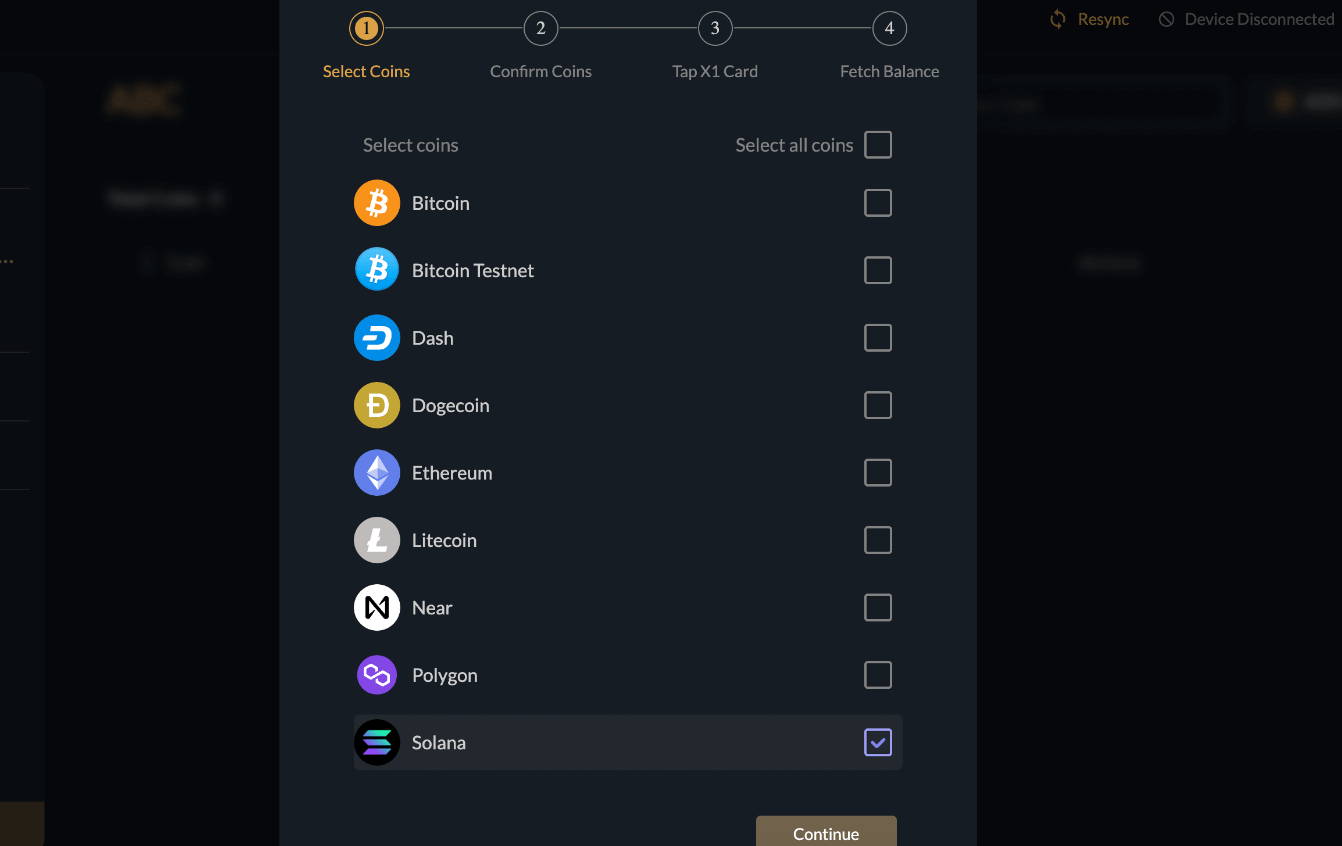
Task: Click the Polygon coin icon
Action: [x=376, y=675]
